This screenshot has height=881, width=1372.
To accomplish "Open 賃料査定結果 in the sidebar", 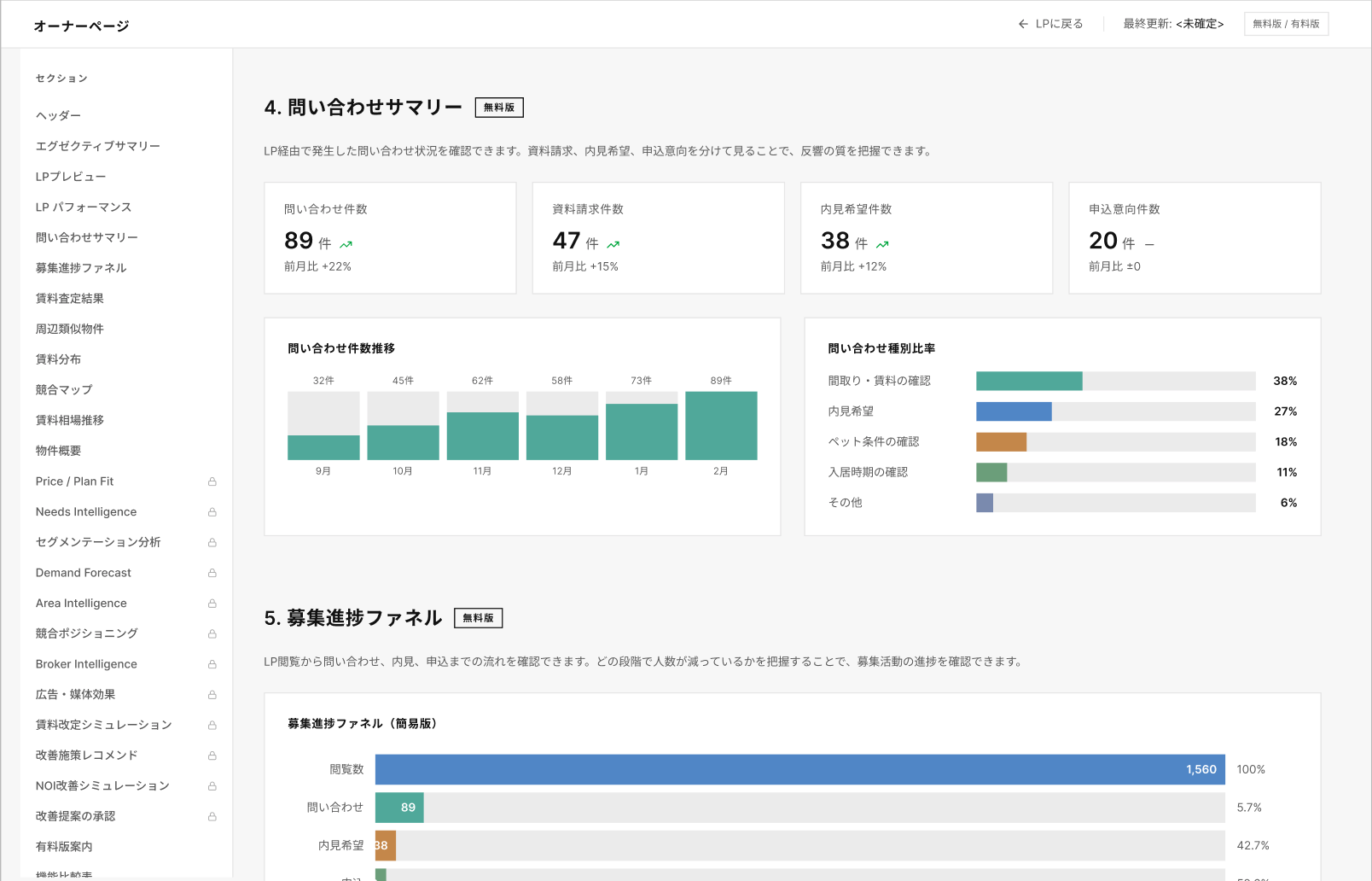I will point(70,299).
